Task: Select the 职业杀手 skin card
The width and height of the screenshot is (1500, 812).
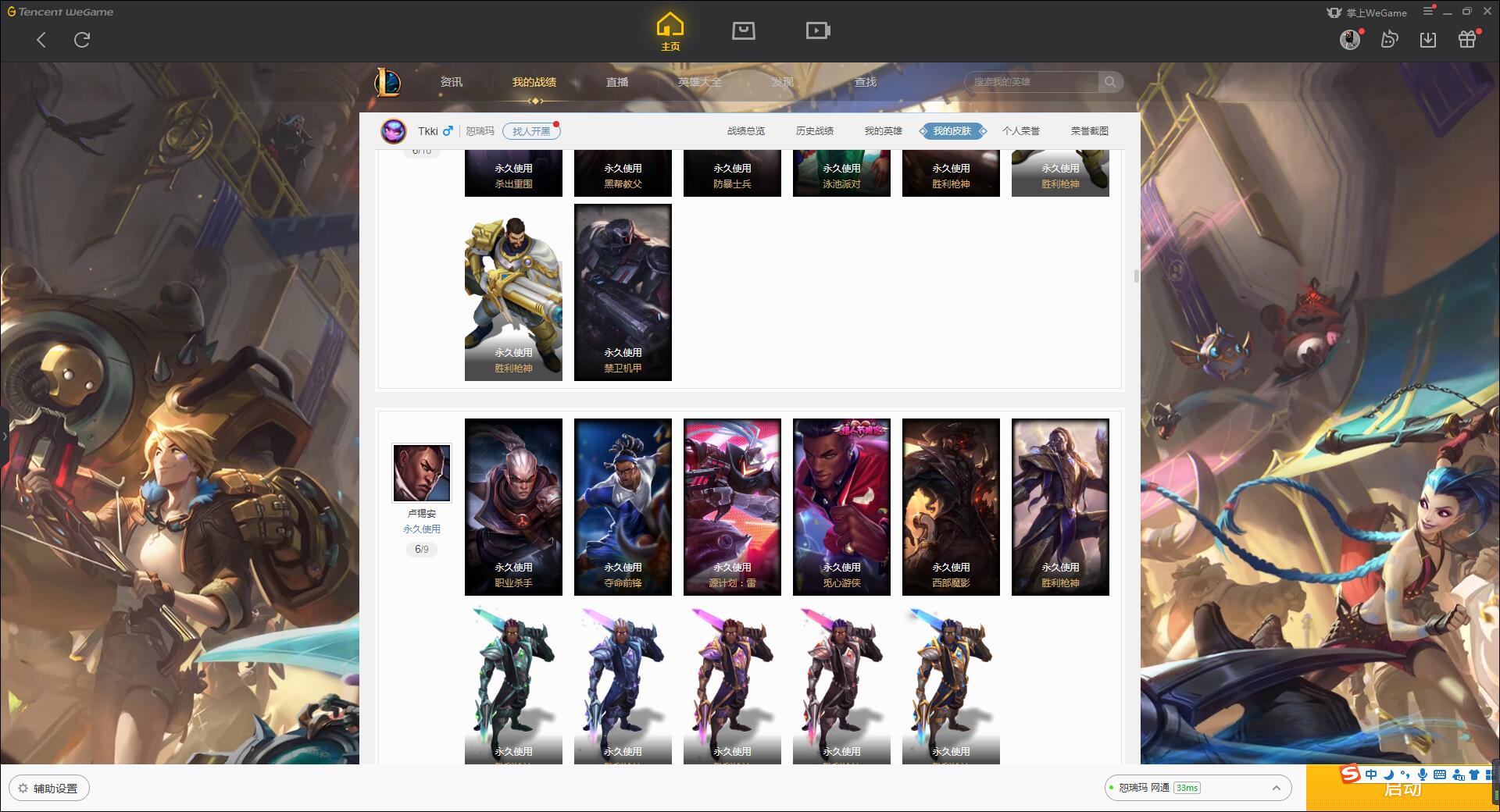Action: [513, 507]
